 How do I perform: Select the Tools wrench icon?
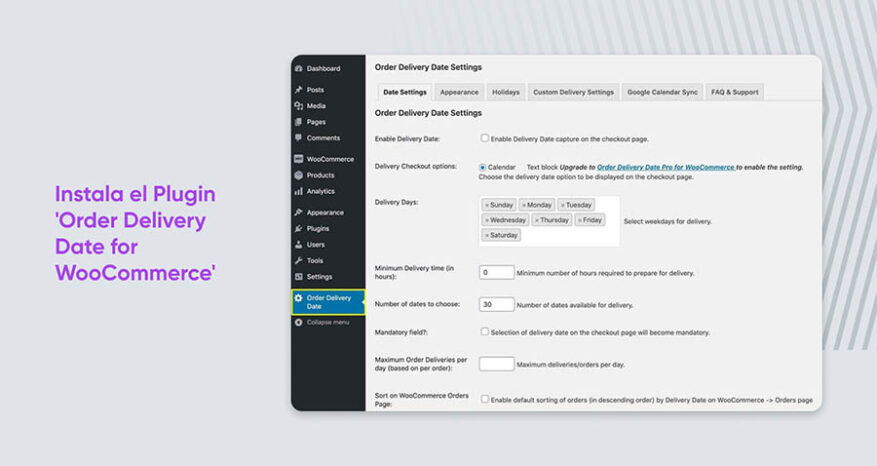click(x=299, y=260)
